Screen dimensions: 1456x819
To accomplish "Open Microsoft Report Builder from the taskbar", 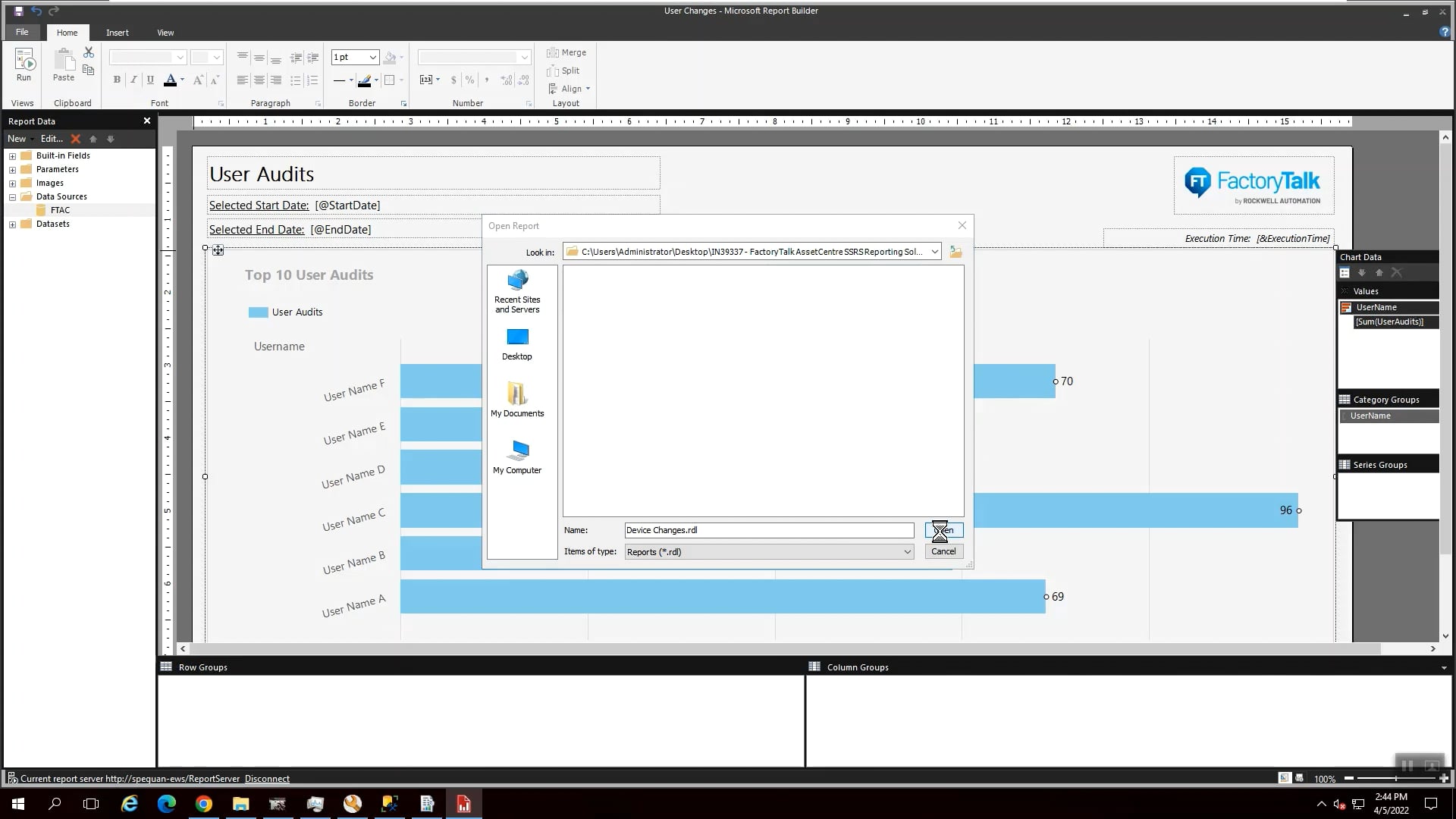I will 464,803.
